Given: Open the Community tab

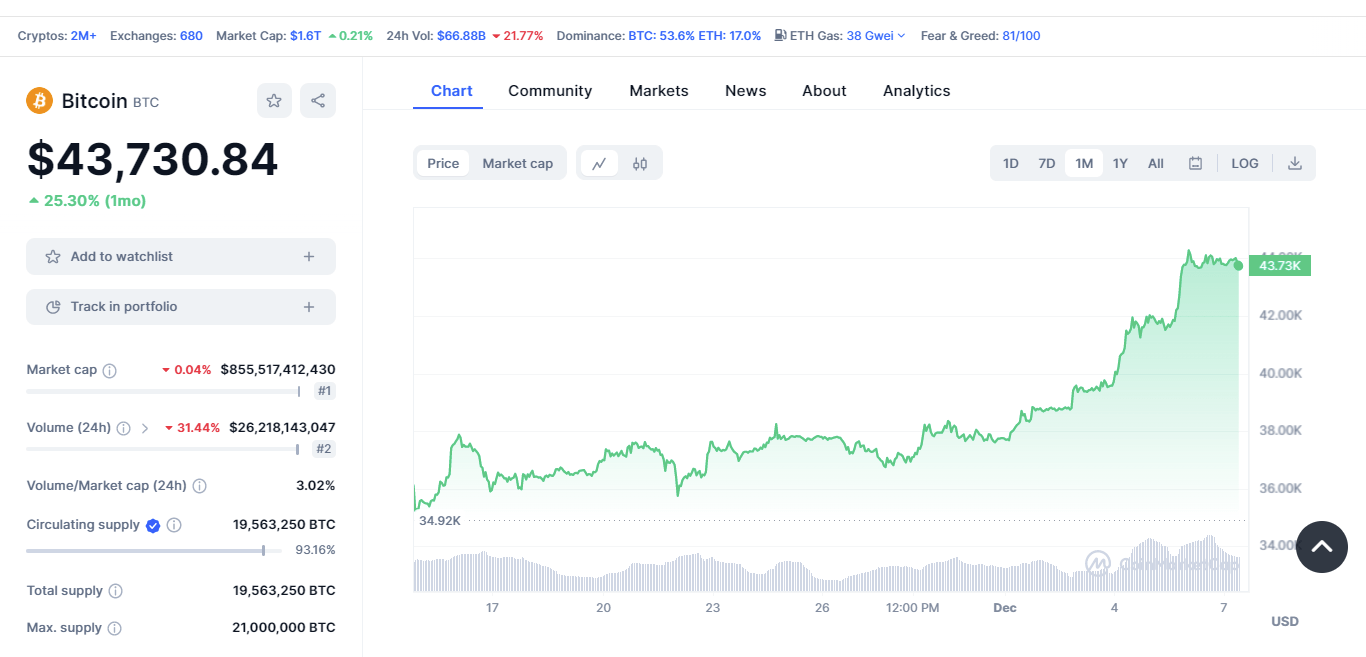Looking at the screenshot, I should pyautogui.click(x=550, y=91).
